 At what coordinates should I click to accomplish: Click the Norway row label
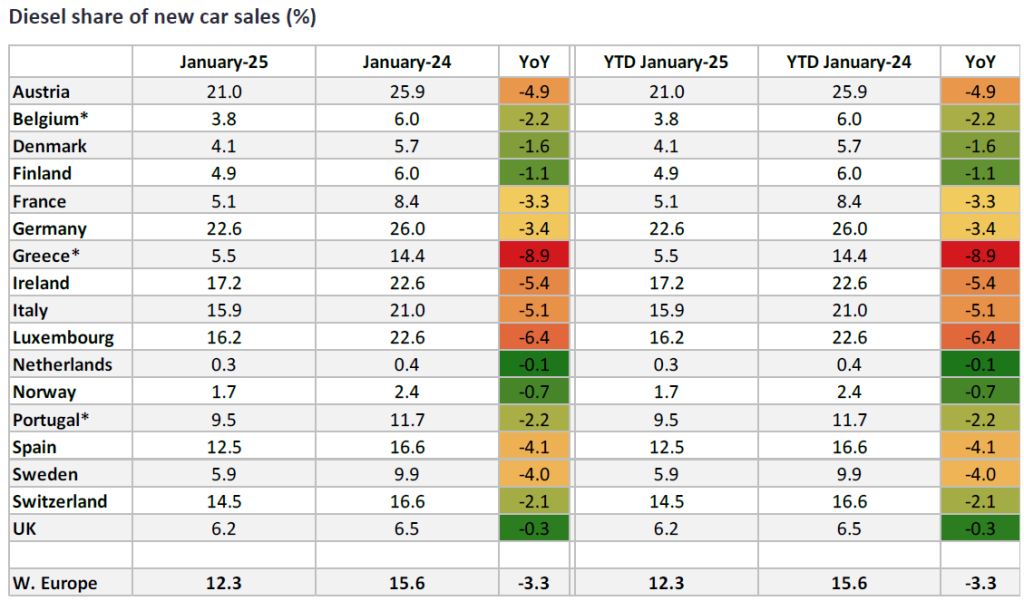tap(45, 393)
